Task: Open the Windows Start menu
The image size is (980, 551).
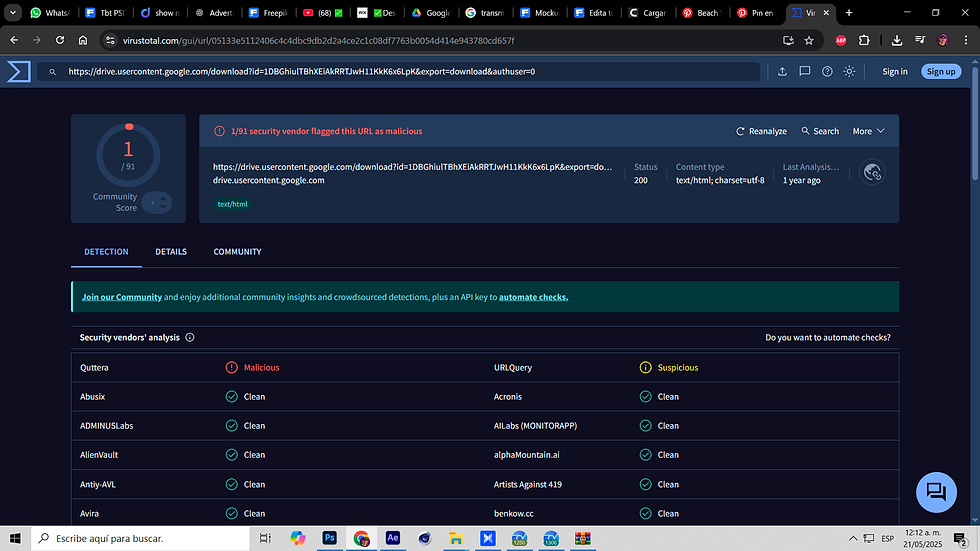Action: point(15,538)
